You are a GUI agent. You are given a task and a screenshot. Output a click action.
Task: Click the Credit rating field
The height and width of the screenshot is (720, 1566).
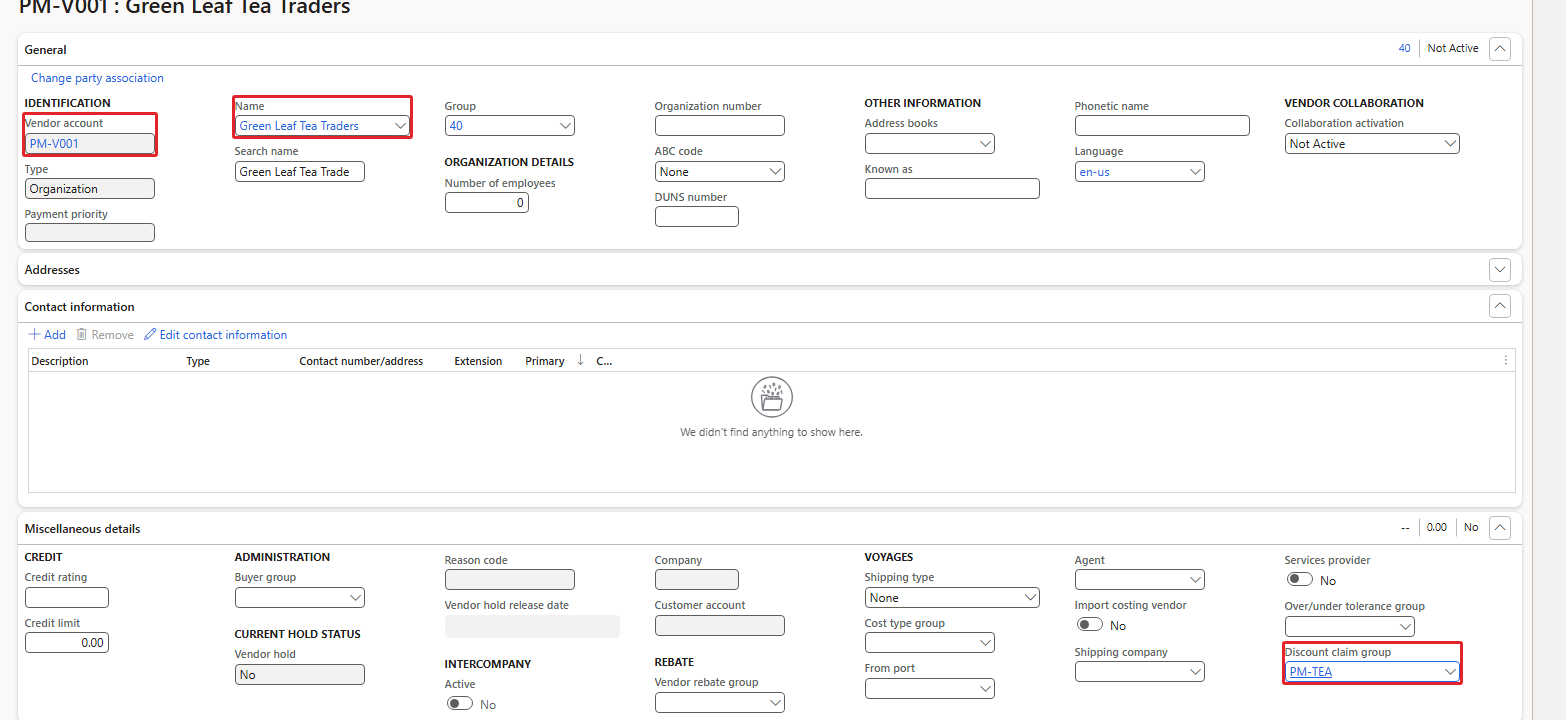67,598
